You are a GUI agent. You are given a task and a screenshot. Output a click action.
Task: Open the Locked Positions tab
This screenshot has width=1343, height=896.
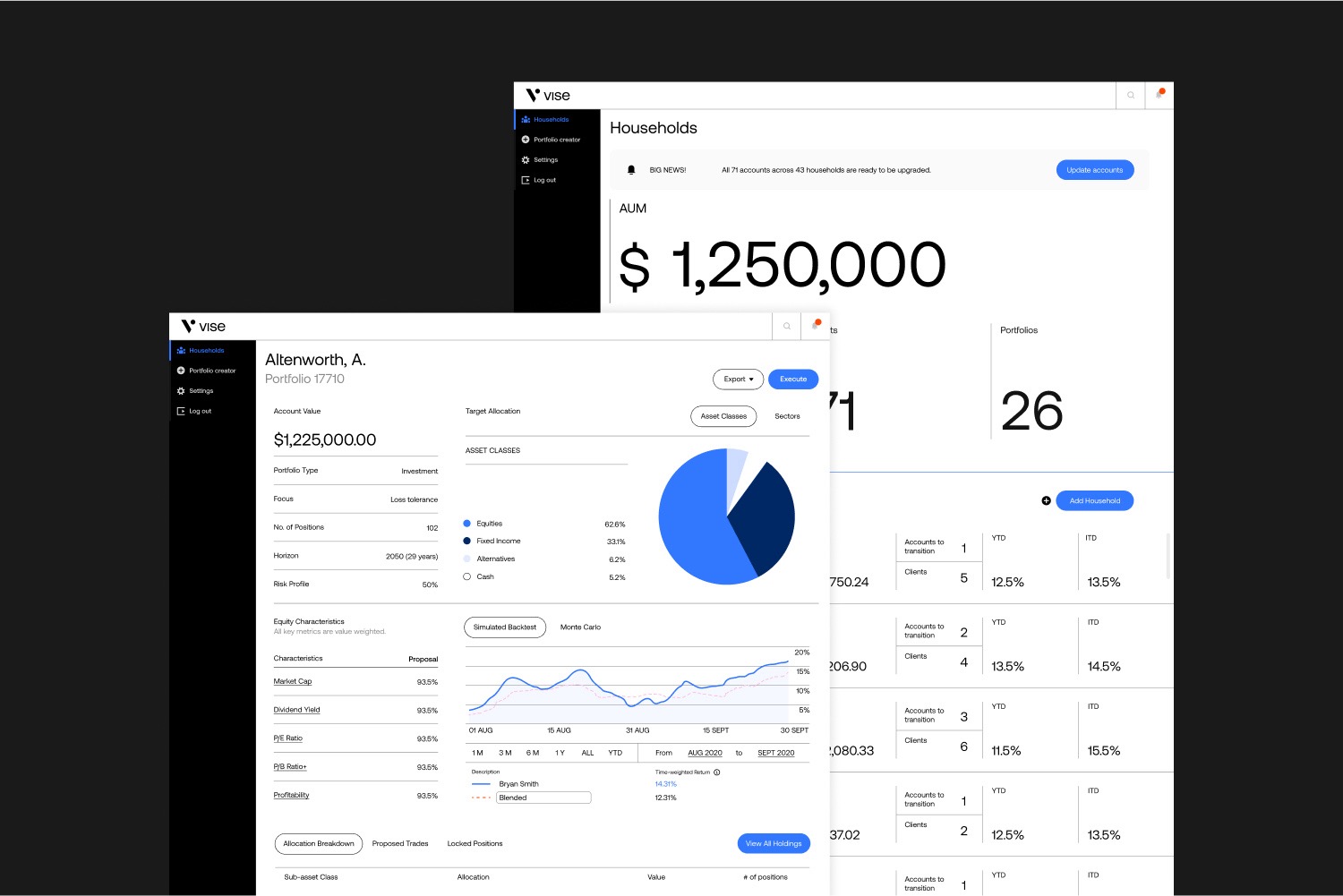click(475, 843)
